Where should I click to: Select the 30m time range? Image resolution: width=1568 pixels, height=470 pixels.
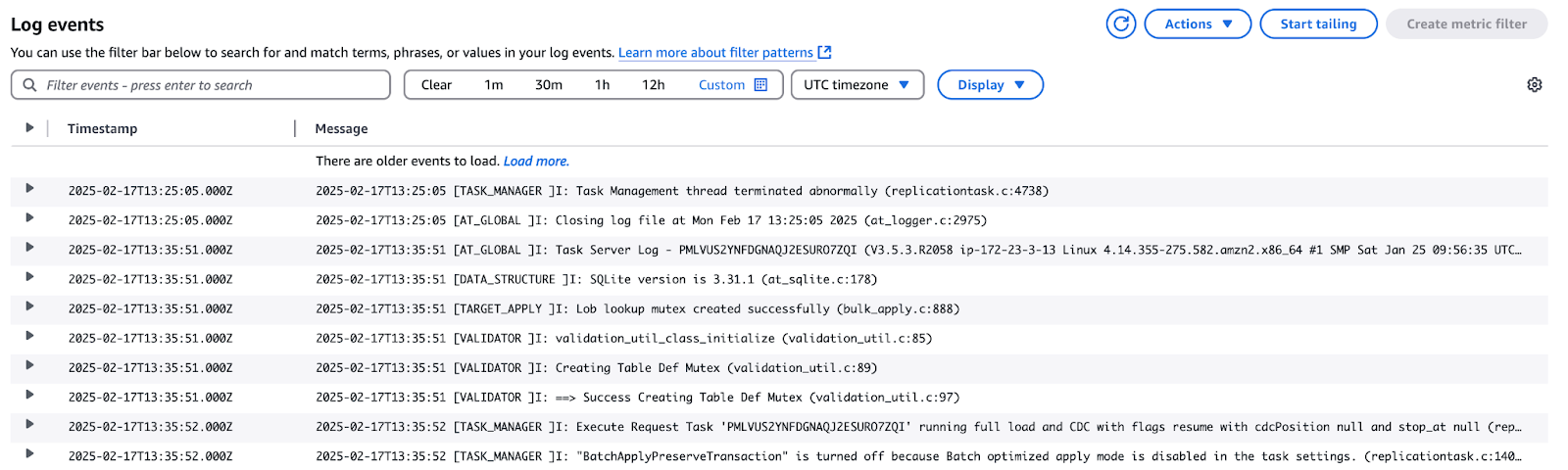tap(549, 85)
